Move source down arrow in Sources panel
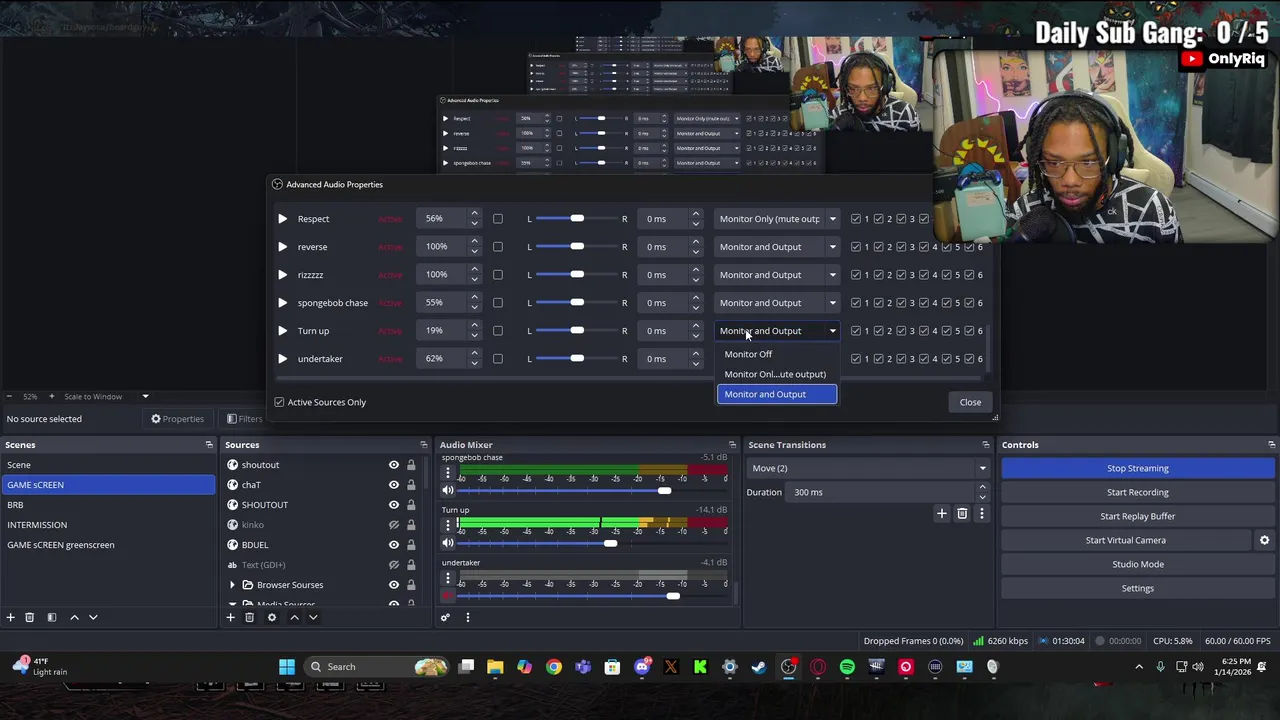1280x720 pixels. [313, 618]
